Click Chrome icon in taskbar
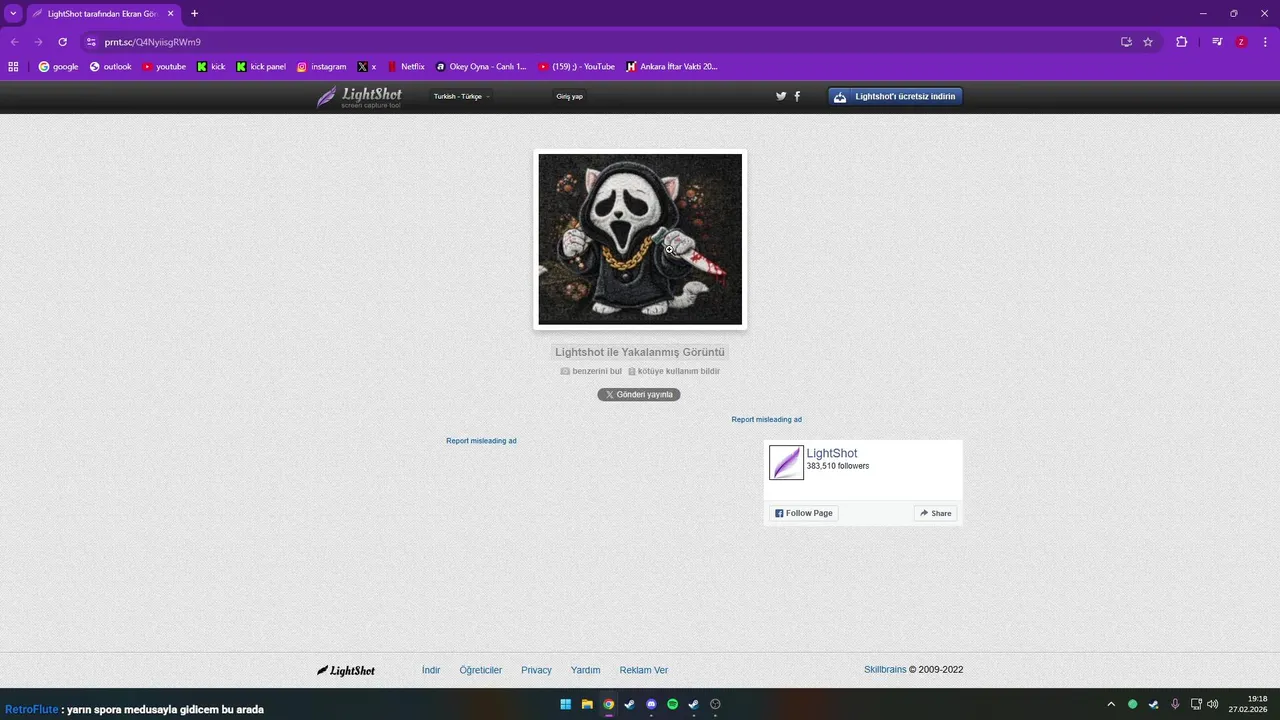Screen dimensions: 1280x720 (608, 704)
